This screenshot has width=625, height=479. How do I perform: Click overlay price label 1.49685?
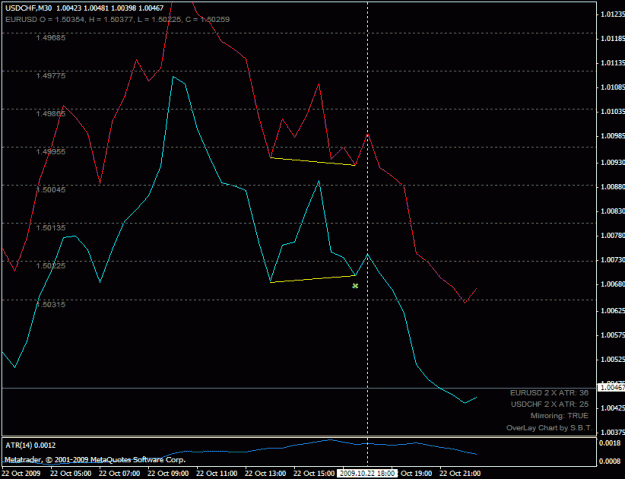[51, 38]
